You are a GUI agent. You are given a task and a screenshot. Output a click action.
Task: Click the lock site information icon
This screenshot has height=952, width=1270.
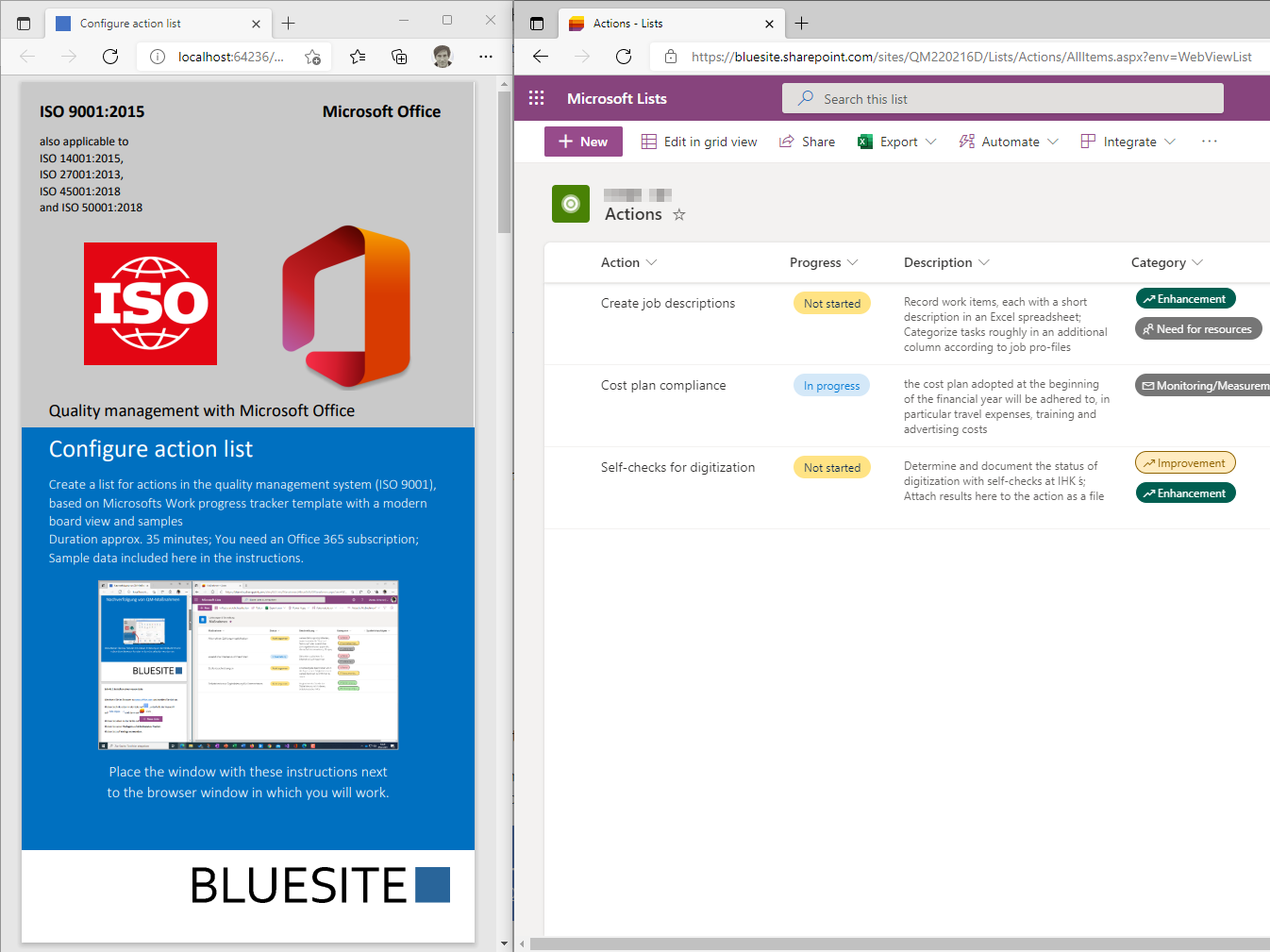pos(671,57)
